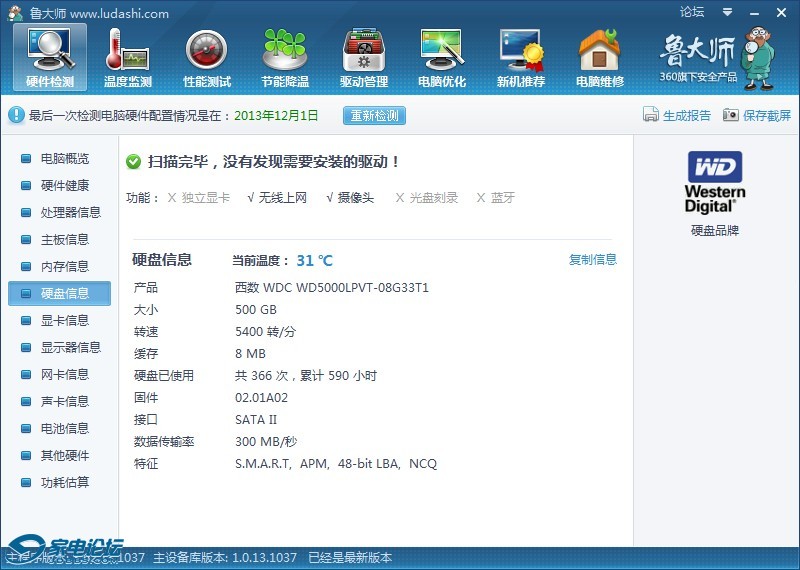Click 保存截屏 save screenshot link
Screen dimensions: 800x570
tap(767, 115)
